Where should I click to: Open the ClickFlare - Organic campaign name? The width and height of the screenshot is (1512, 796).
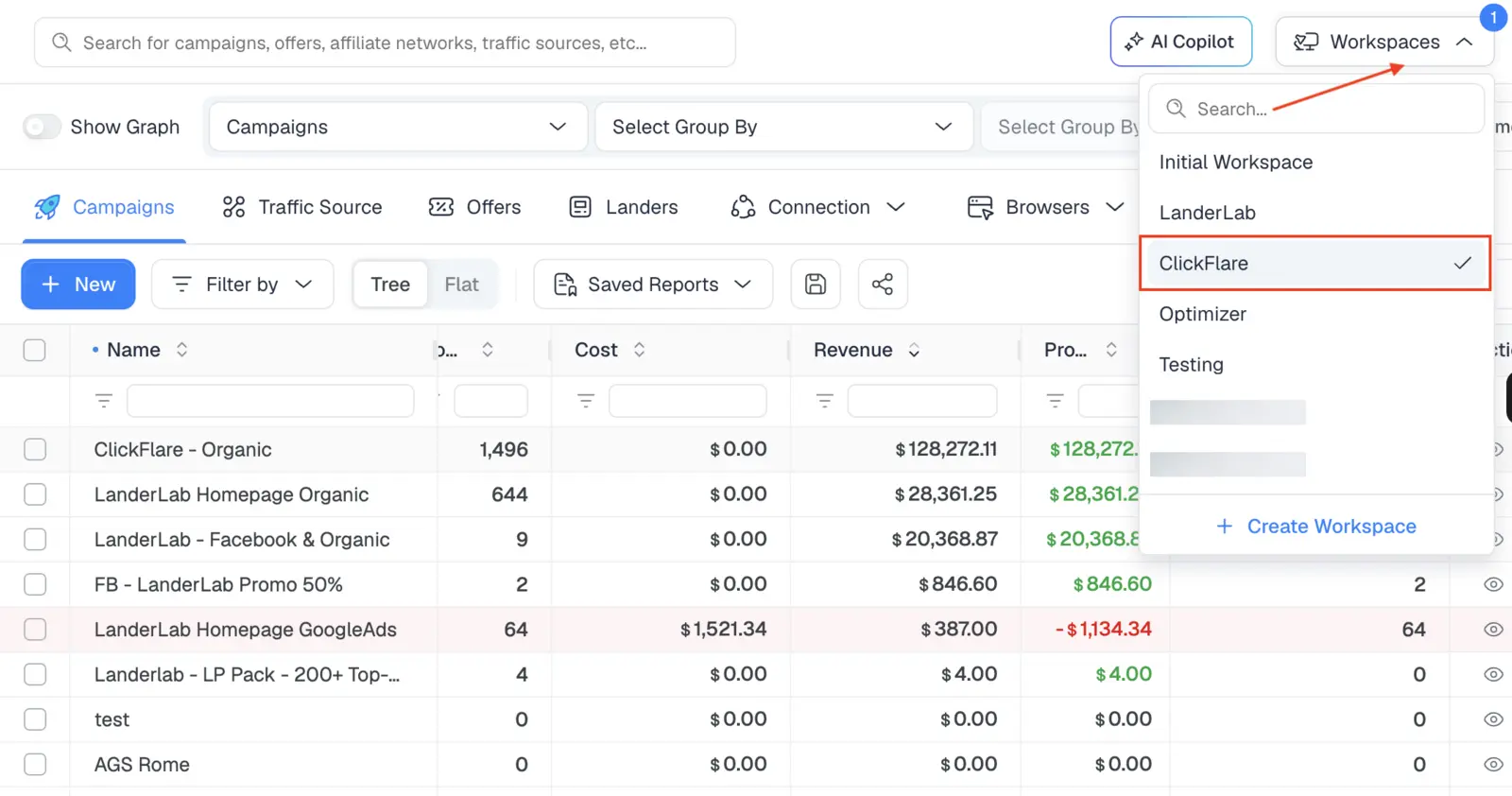182,450
